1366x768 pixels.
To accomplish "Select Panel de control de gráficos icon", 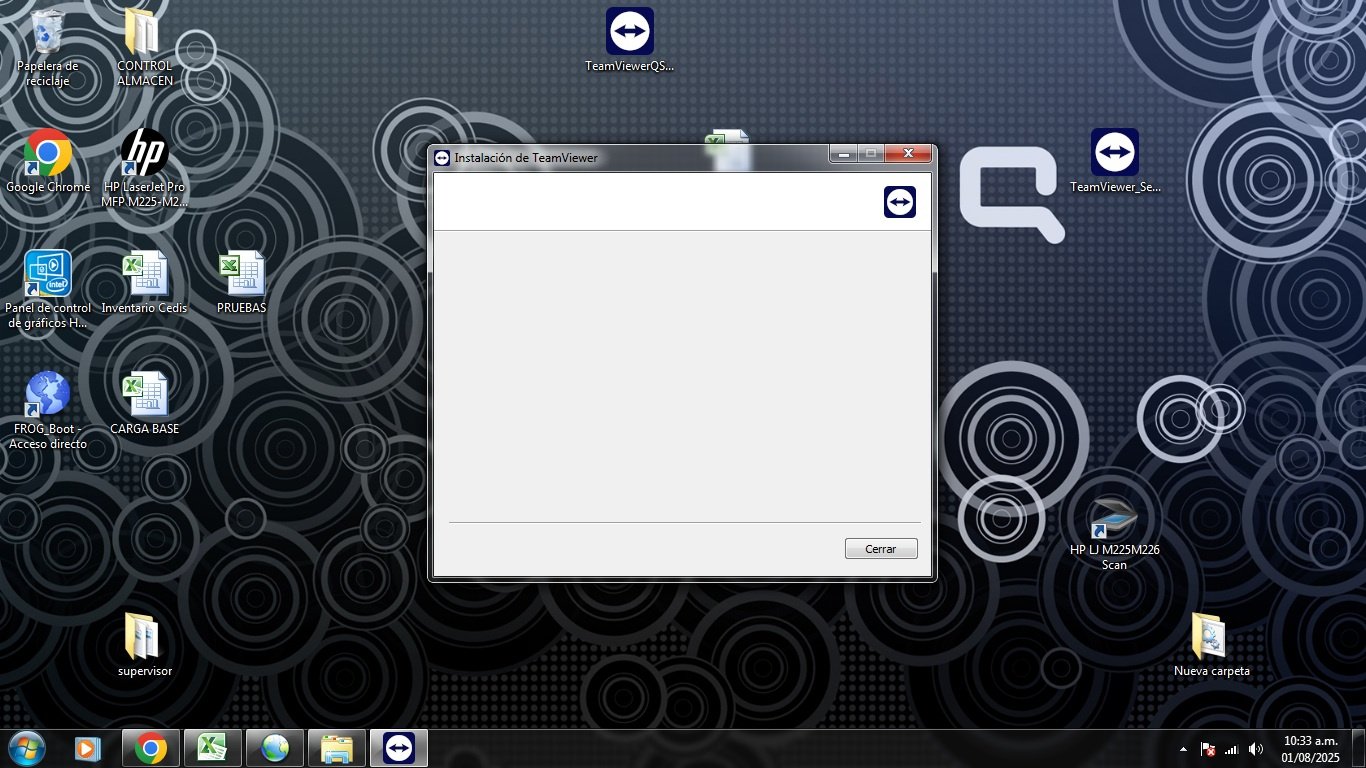I will 47,289.
